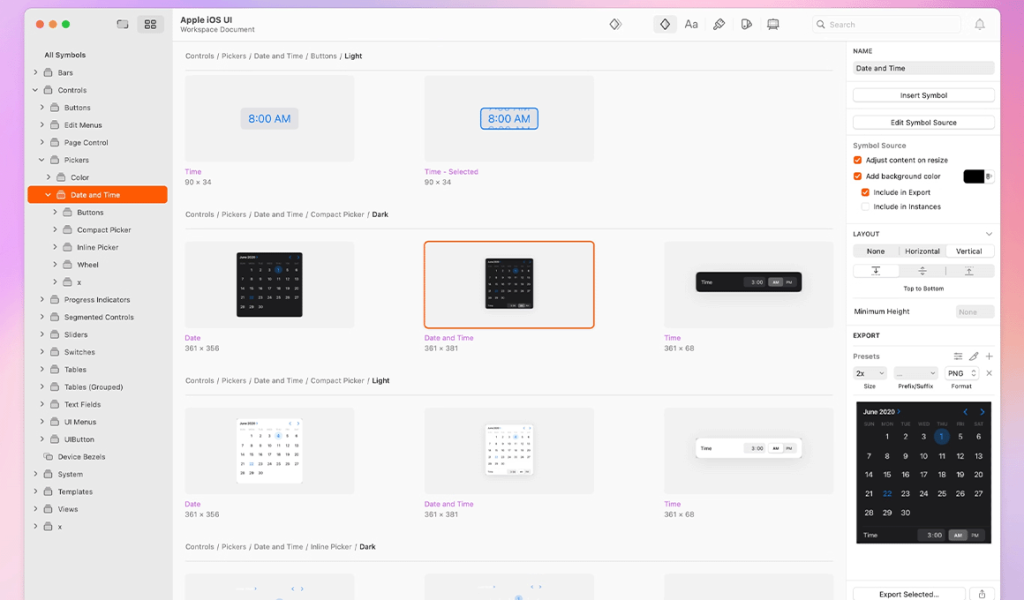Screen dimensions: 1024x600
Task: Toggle Adjust content on resize
Action: pyautogui.click(x=857, y=160)
